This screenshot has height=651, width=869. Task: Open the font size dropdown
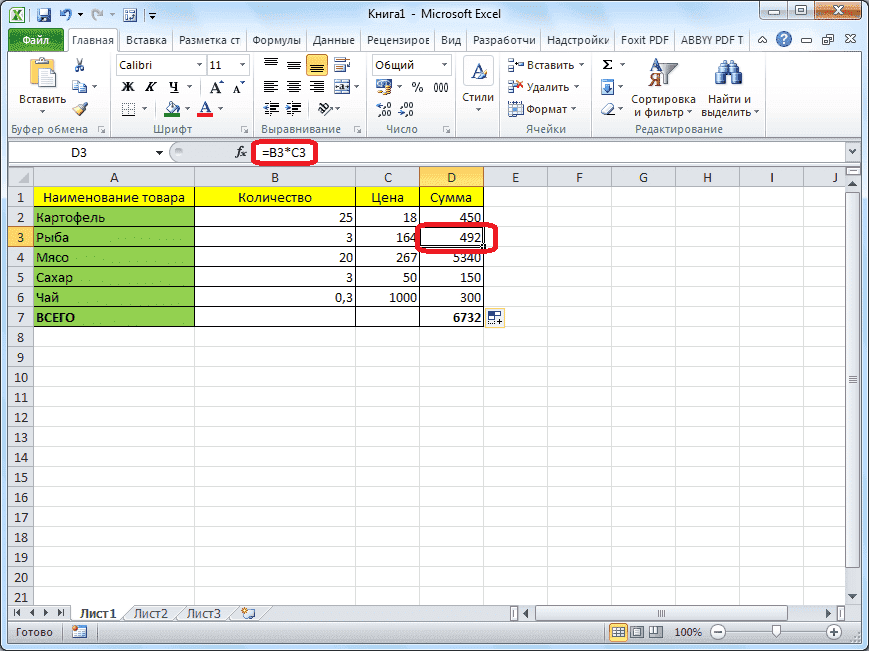(x=243, y=64)
